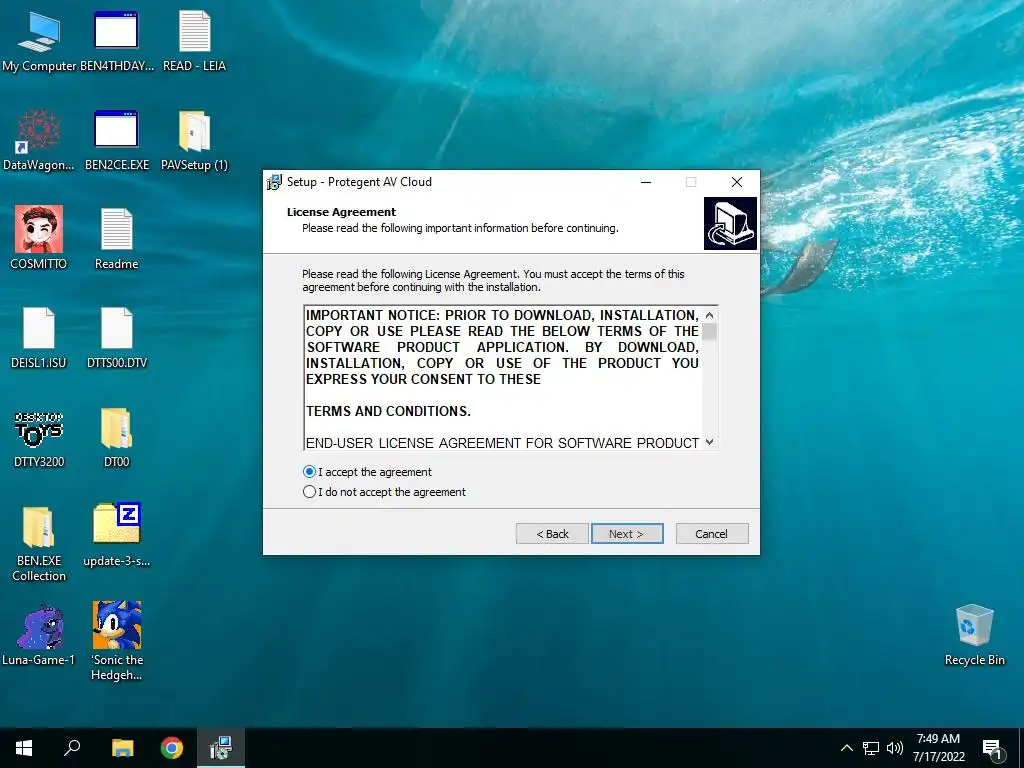Image resolution: width=1024 pixels, height=768 pixels.
Task: Click the 'License Agreement' heading
Action: coord(342,212)
